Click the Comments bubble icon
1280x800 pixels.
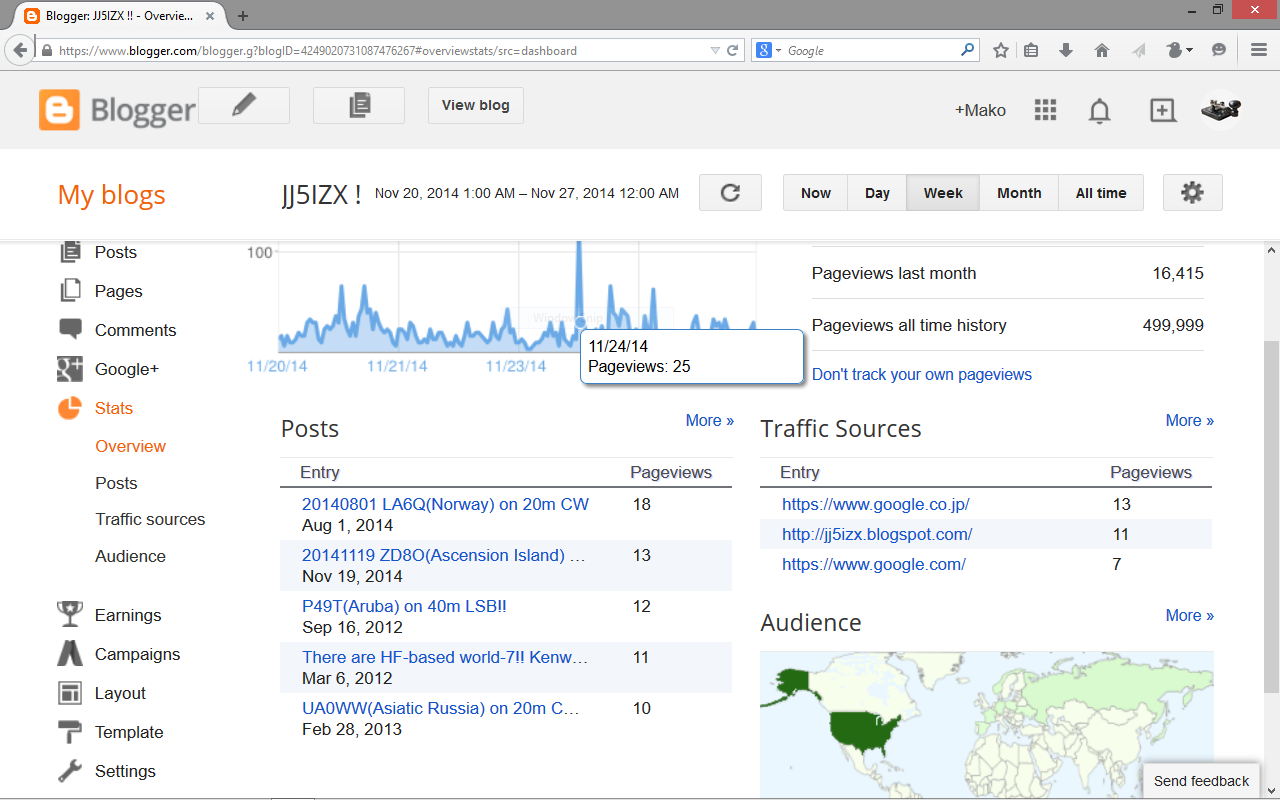click(70, 330)
